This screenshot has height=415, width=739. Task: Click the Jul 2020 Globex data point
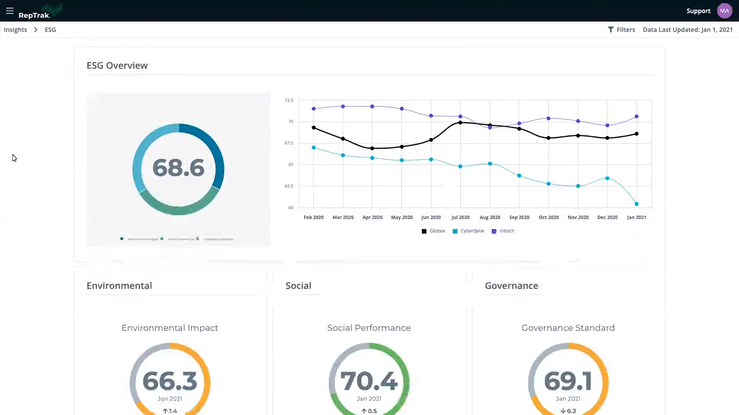click(x=460, y=122)
